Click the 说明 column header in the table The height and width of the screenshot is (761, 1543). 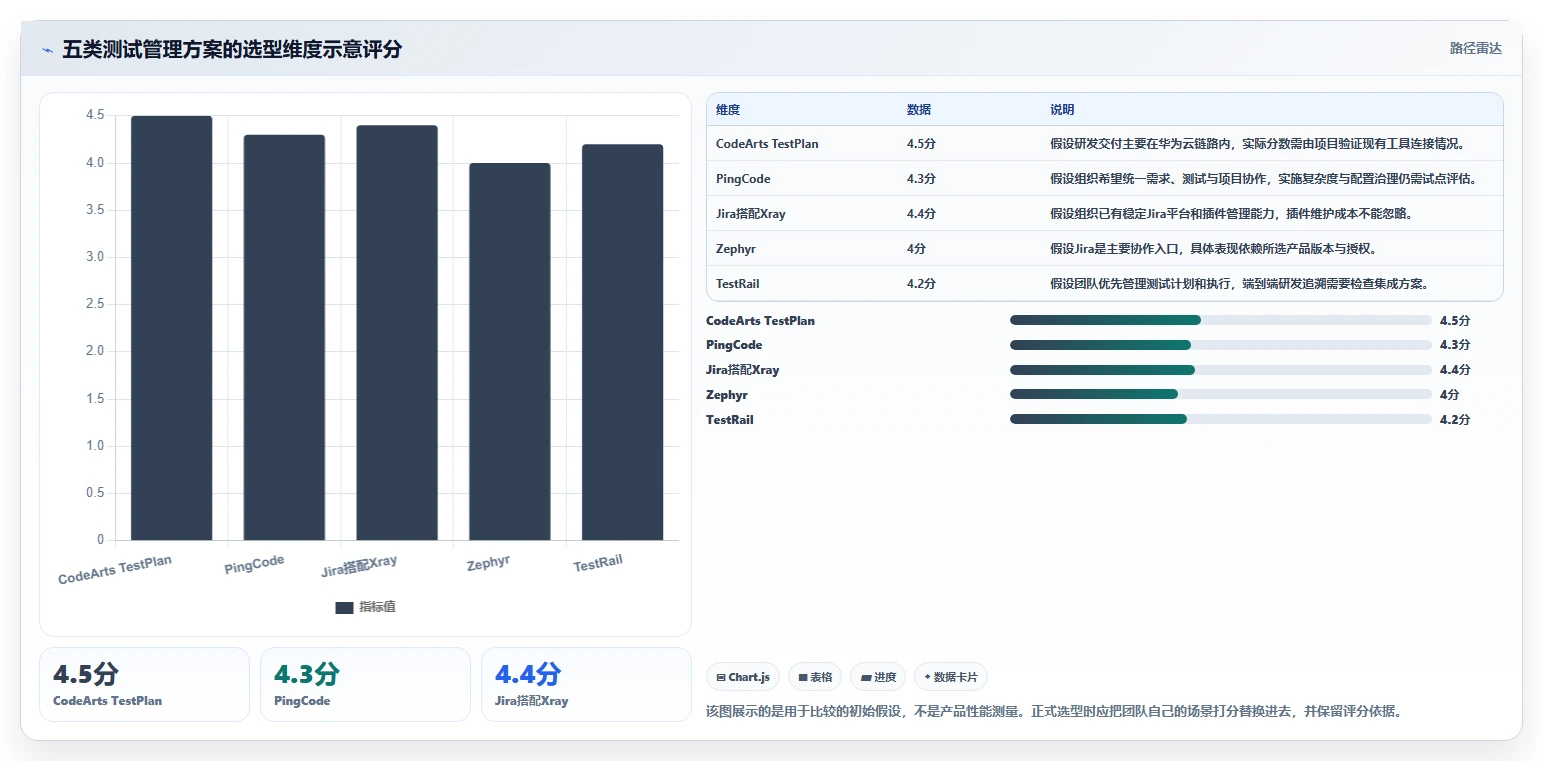pos(1062,110)
